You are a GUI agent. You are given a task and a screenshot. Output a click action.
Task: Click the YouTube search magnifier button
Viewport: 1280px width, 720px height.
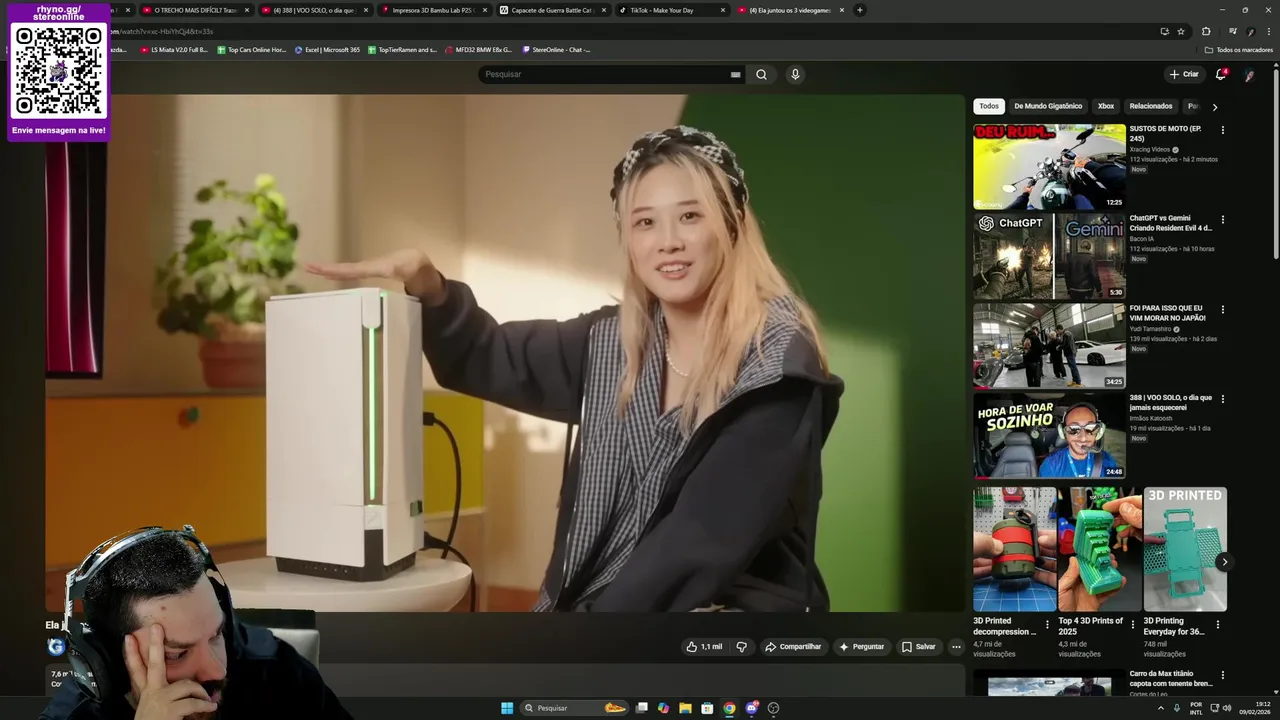[761, 74]
